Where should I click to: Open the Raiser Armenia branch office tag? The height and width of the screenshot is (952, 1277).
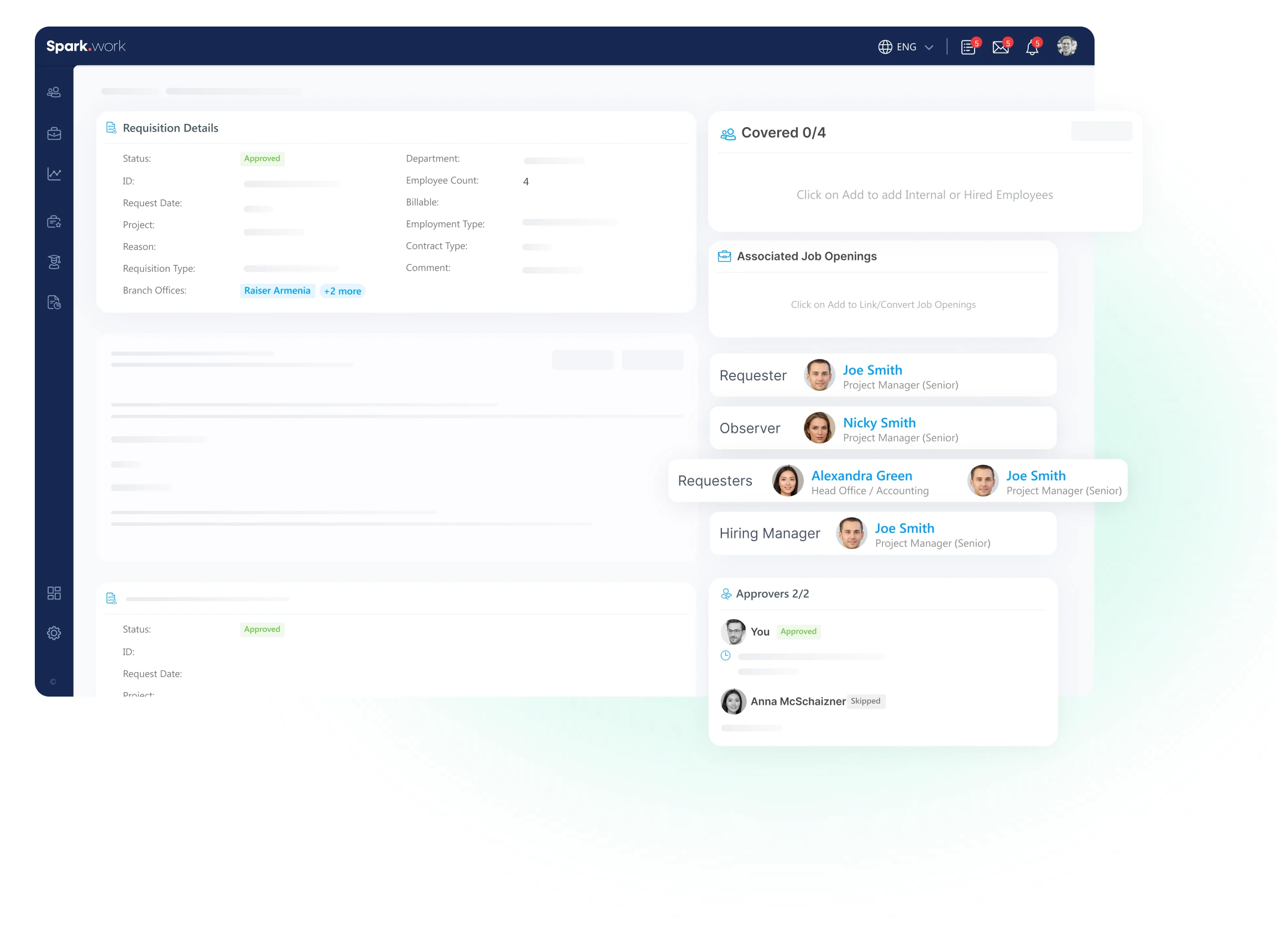click(x=277, y=290)
